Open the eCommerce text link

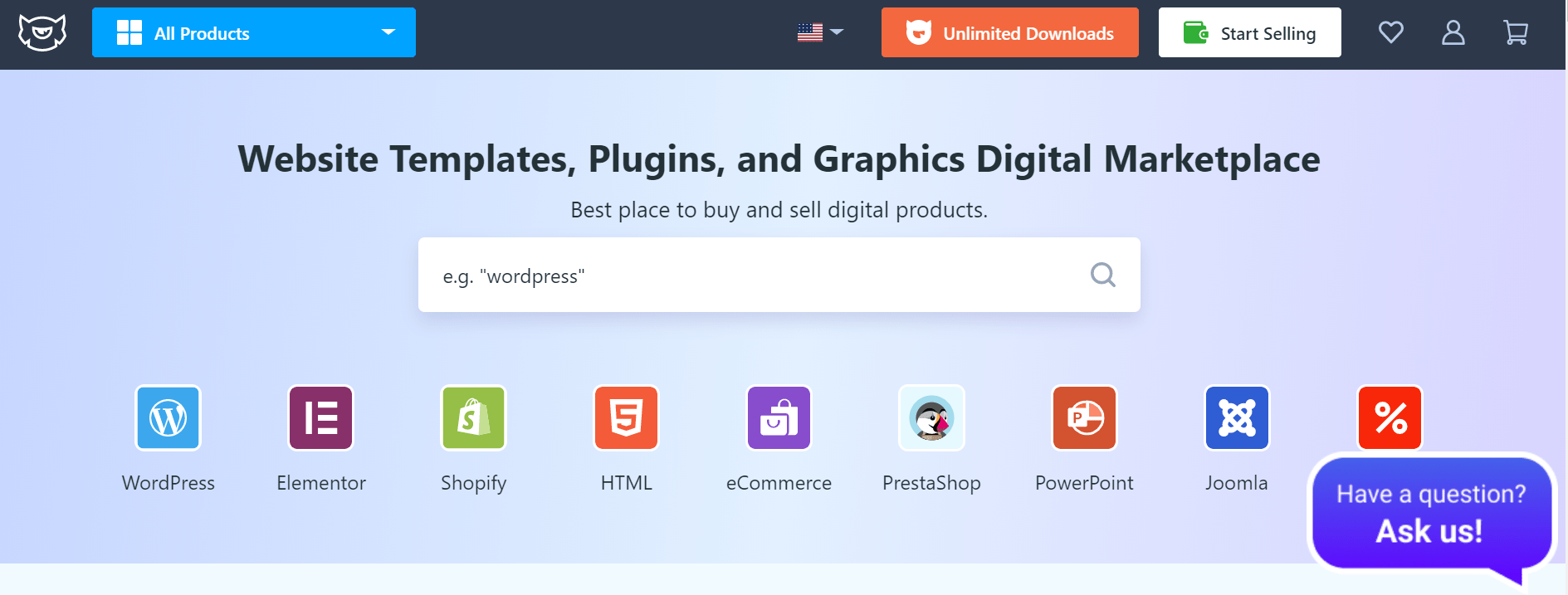(779, 483)
